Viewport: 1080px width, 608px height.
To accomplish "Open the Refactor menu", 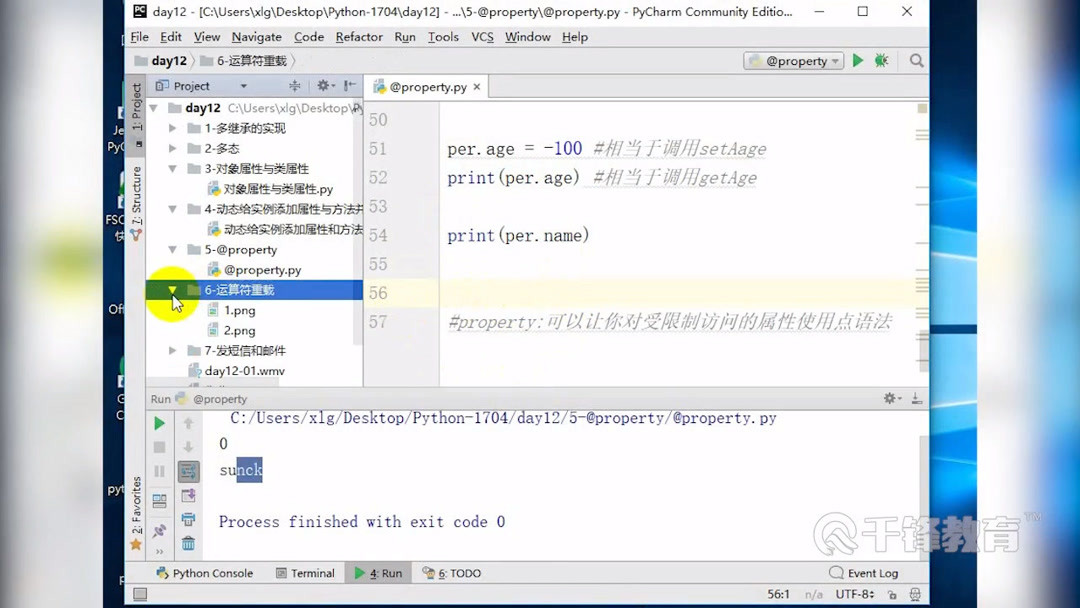I will pyautogui.click(x=359, y=37).
